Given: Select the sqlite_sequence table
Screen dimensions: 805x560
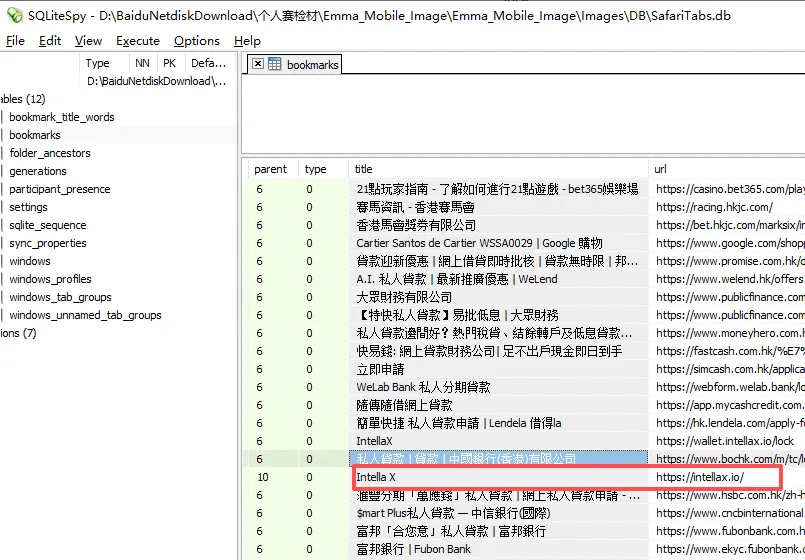Looking at the screenshot, I should pyautogui.click(x=48, y=225).
